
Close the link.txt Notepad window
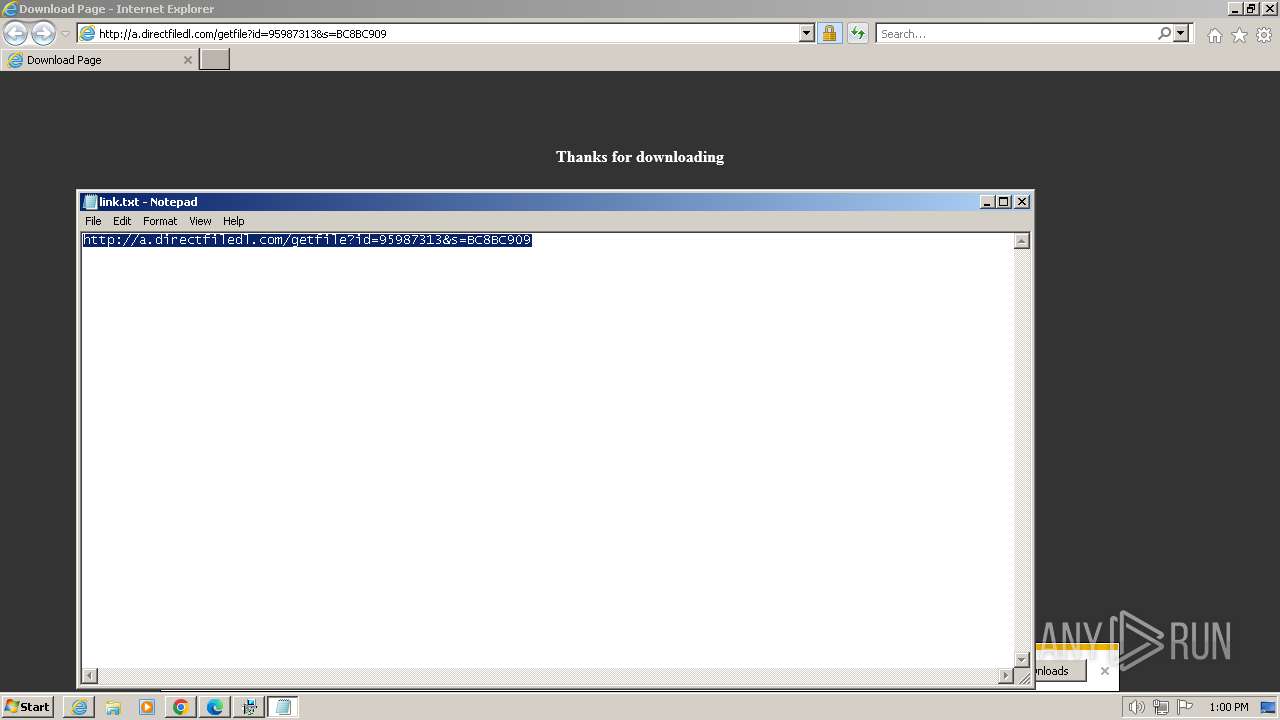coord(1022,202)
